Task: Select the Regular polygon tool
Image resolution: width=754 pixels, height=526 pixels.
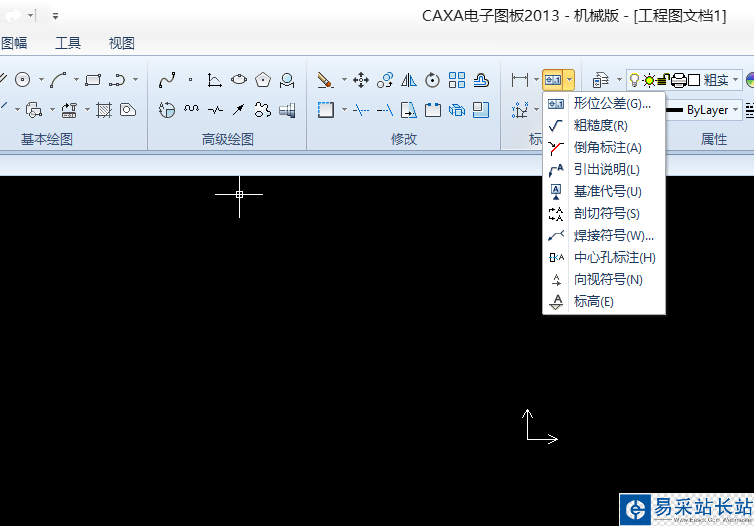Action: coord(263,80)
